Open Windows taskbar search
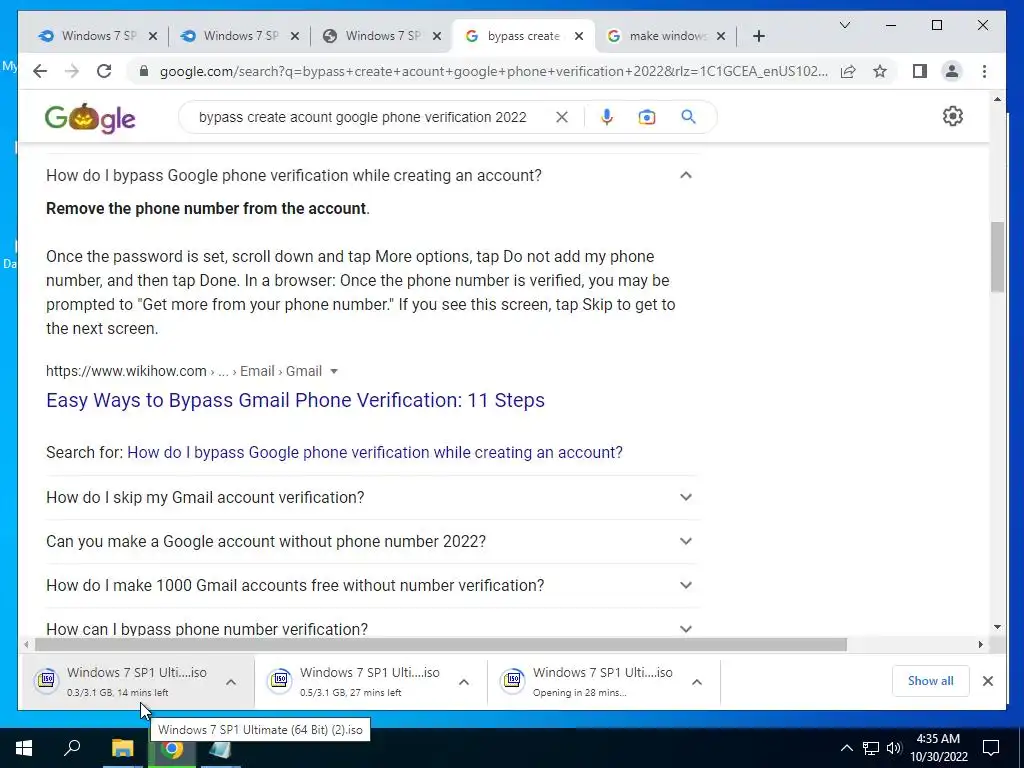Screen dimensions: 1024x768 click(72, 747)
